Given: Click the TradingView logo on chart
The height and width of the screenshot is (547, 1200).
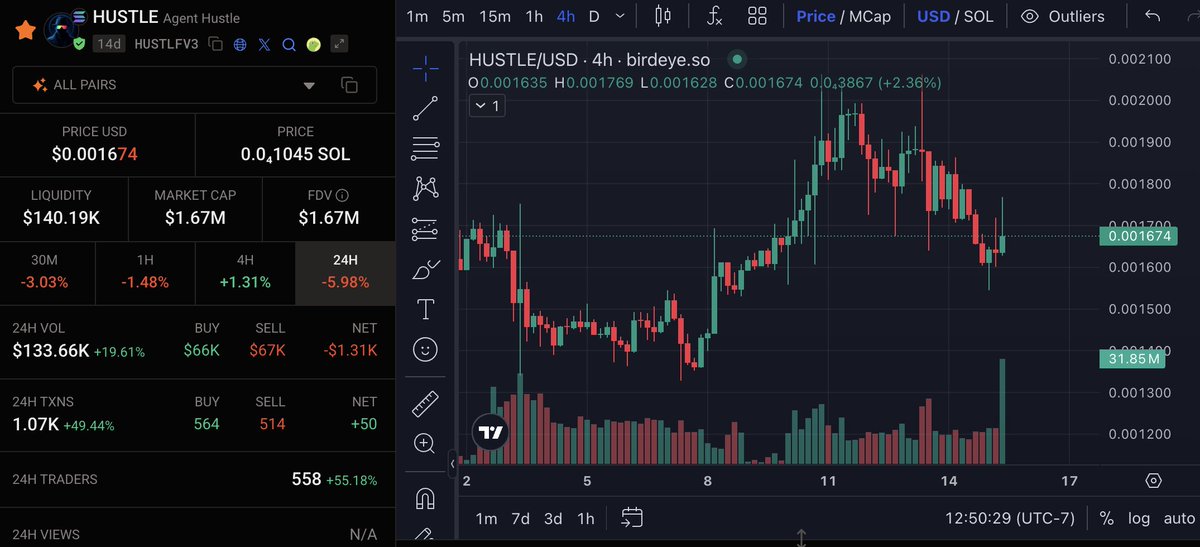Looking at the screenshot, I should tap(491, 433).
